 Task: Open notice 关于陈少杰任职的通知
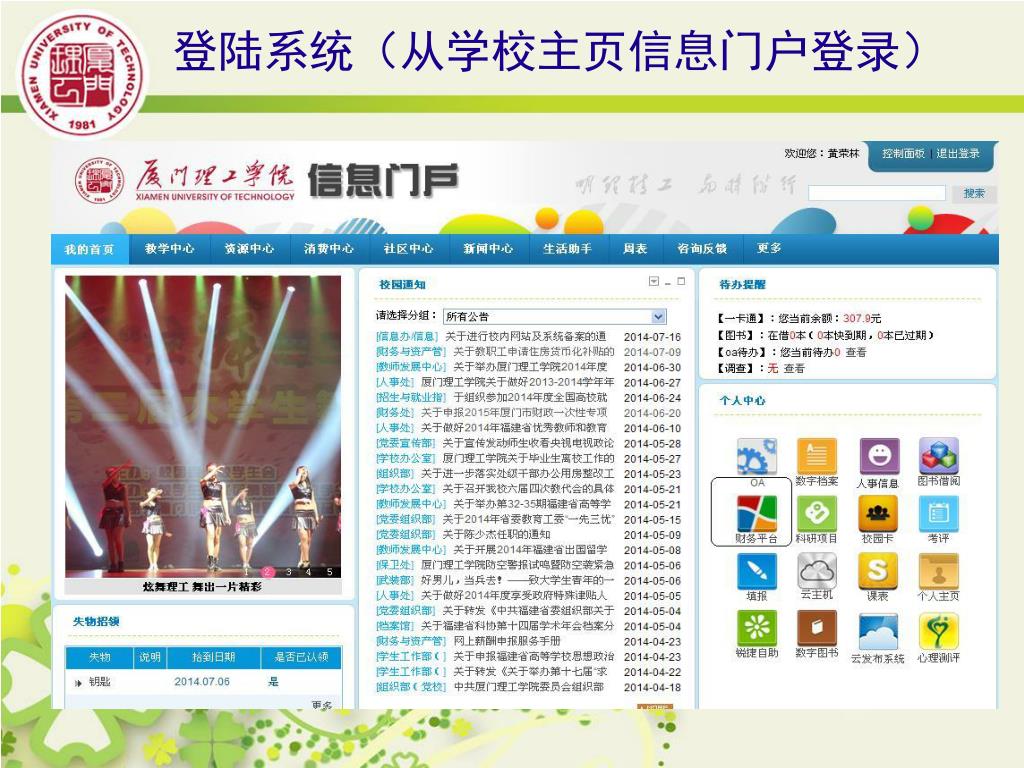click(x=496, y=534)
